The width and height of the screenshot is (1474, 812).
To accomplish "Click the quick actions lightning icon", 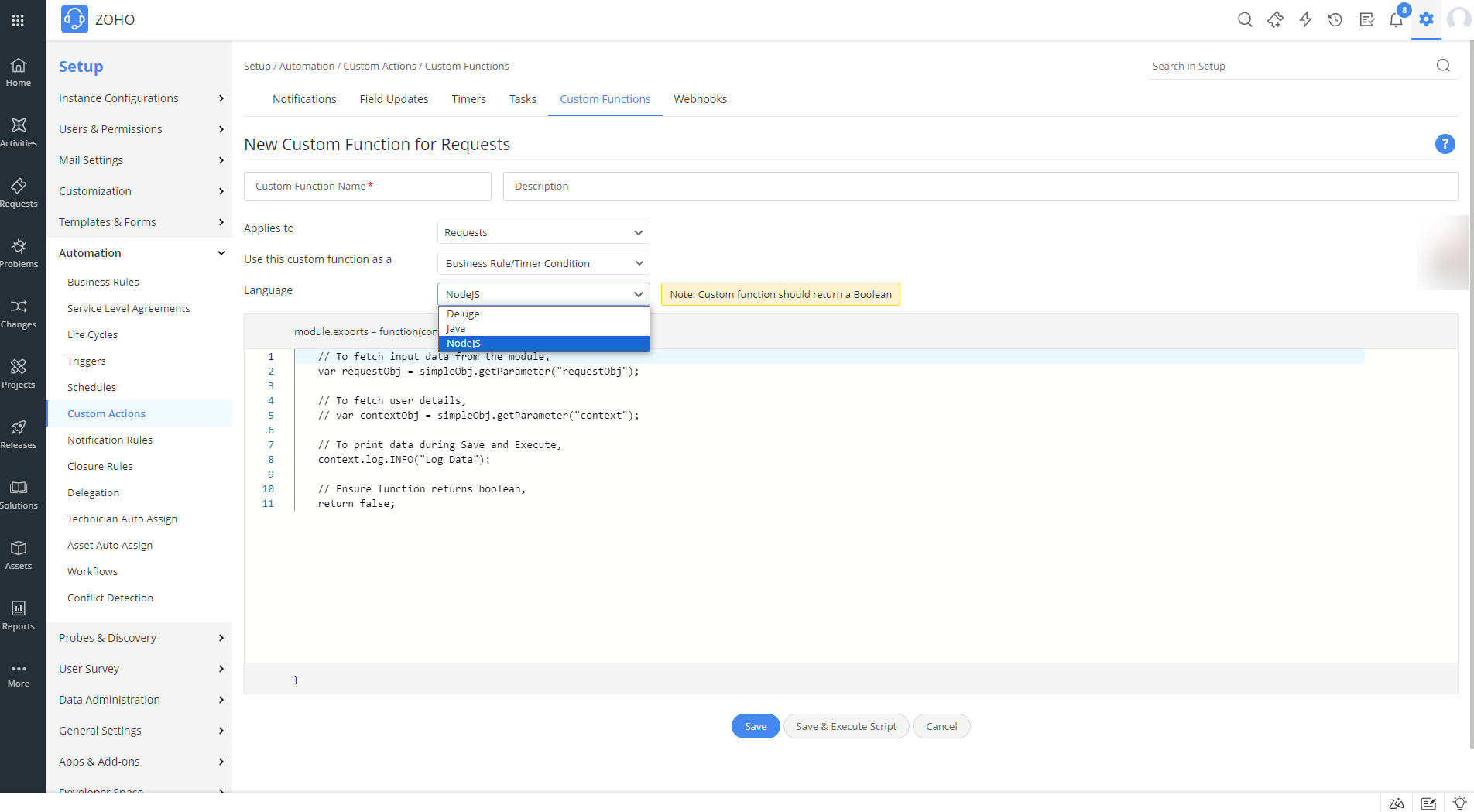I will pos(1305,20).
